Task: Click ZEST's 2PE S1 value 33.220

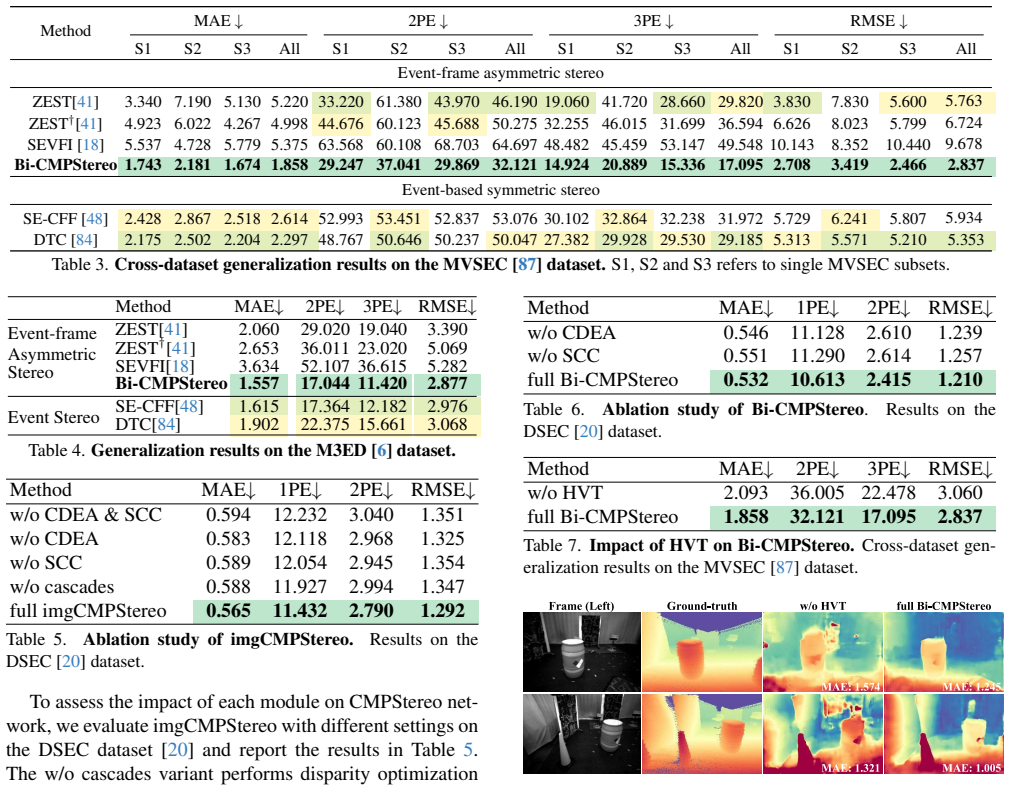Action: pyautogui.click(x=341, y=102)
